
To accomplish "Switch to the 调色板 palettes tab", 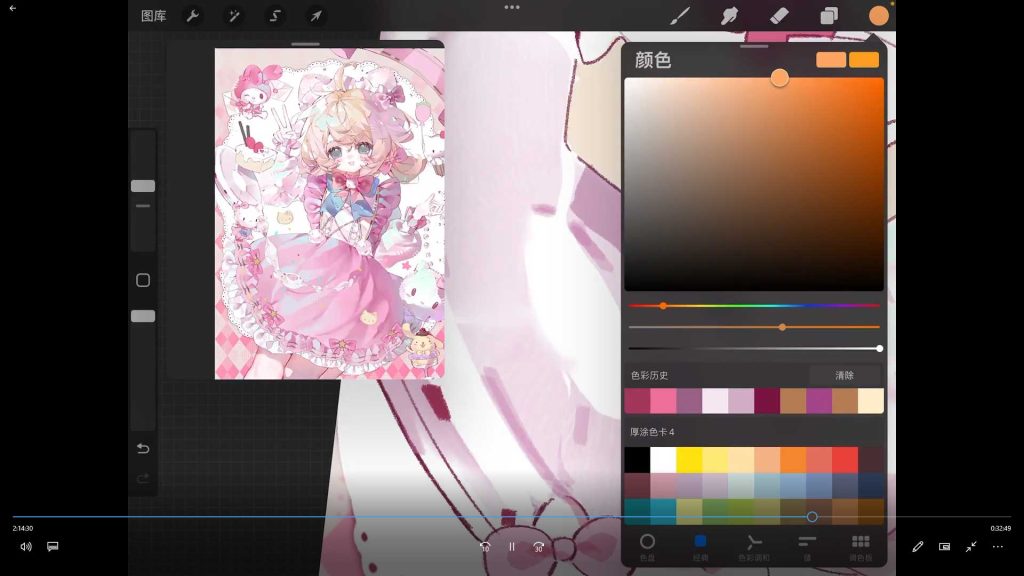I will pos(861,547).
